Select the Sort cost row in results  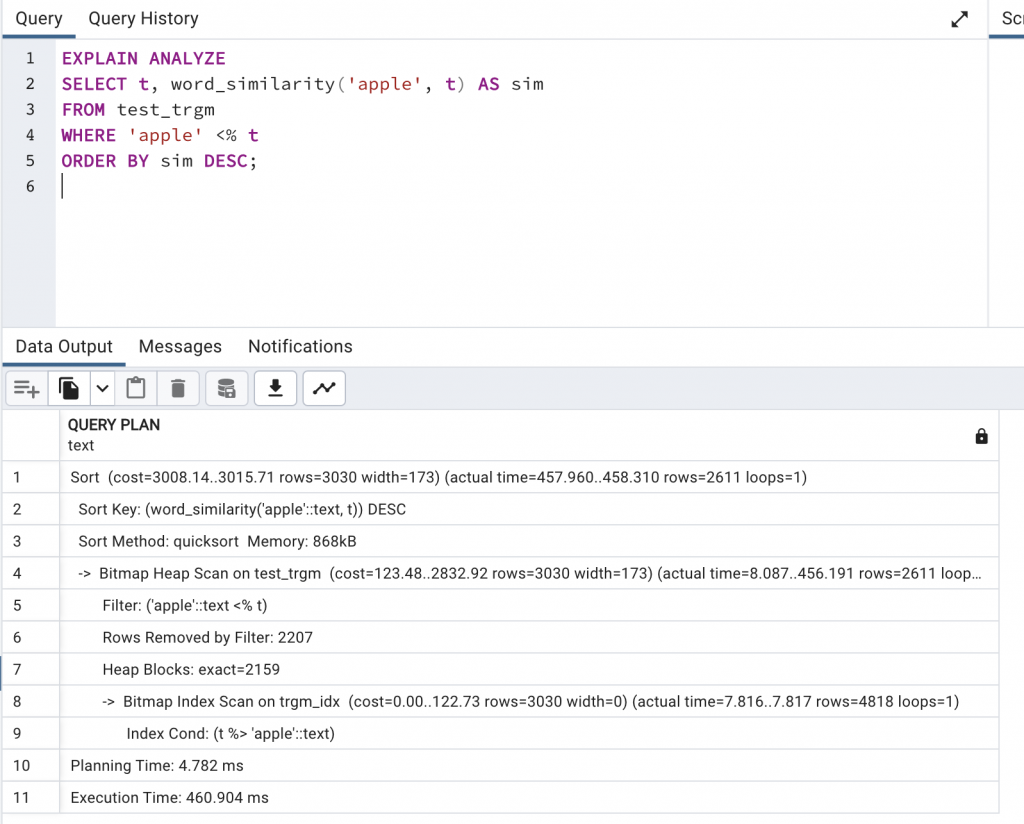(529, 477)
